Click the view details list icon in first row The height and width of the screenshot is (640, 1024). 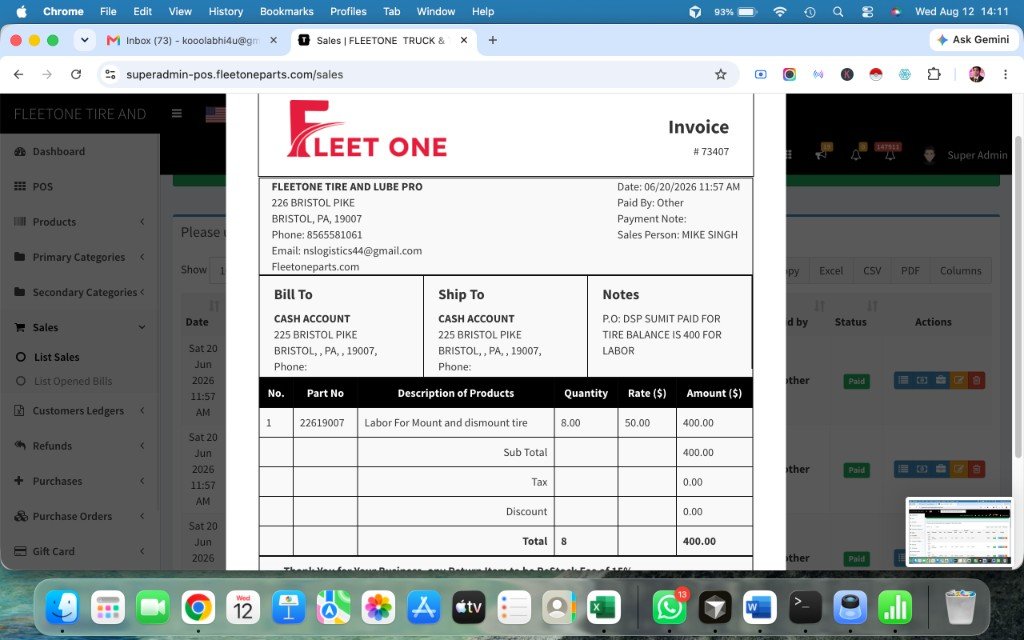[x=903, y=380]
